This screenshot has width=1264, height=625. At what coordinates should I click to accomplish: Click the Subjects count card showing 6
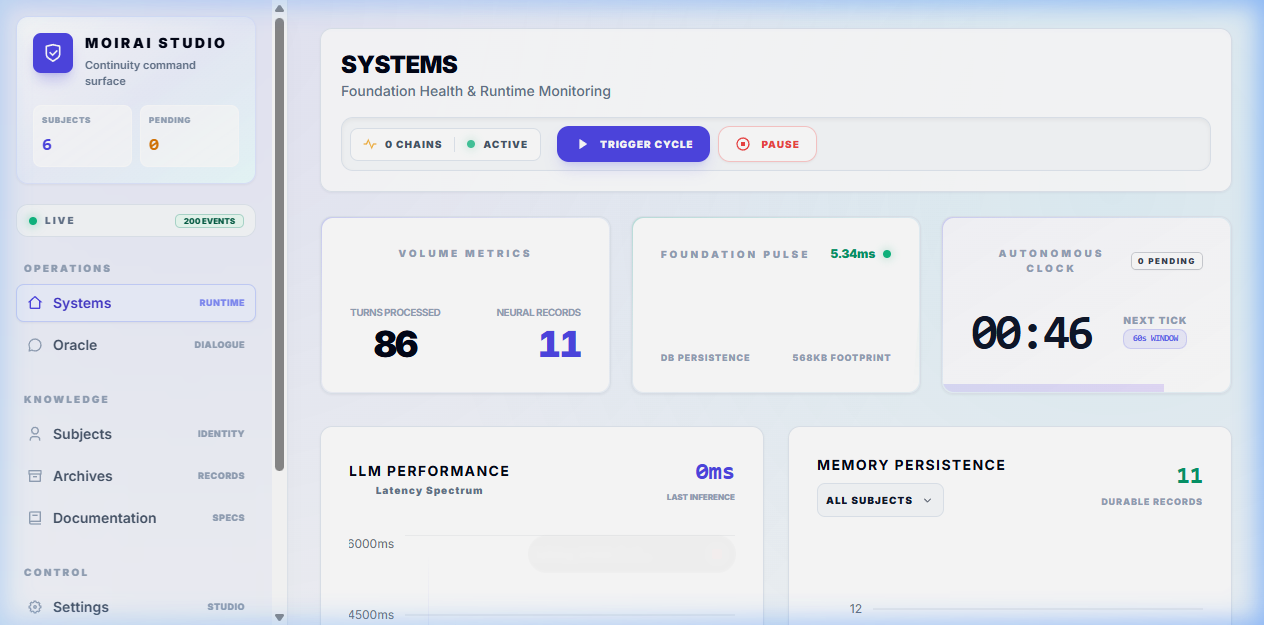pos(82,136)
